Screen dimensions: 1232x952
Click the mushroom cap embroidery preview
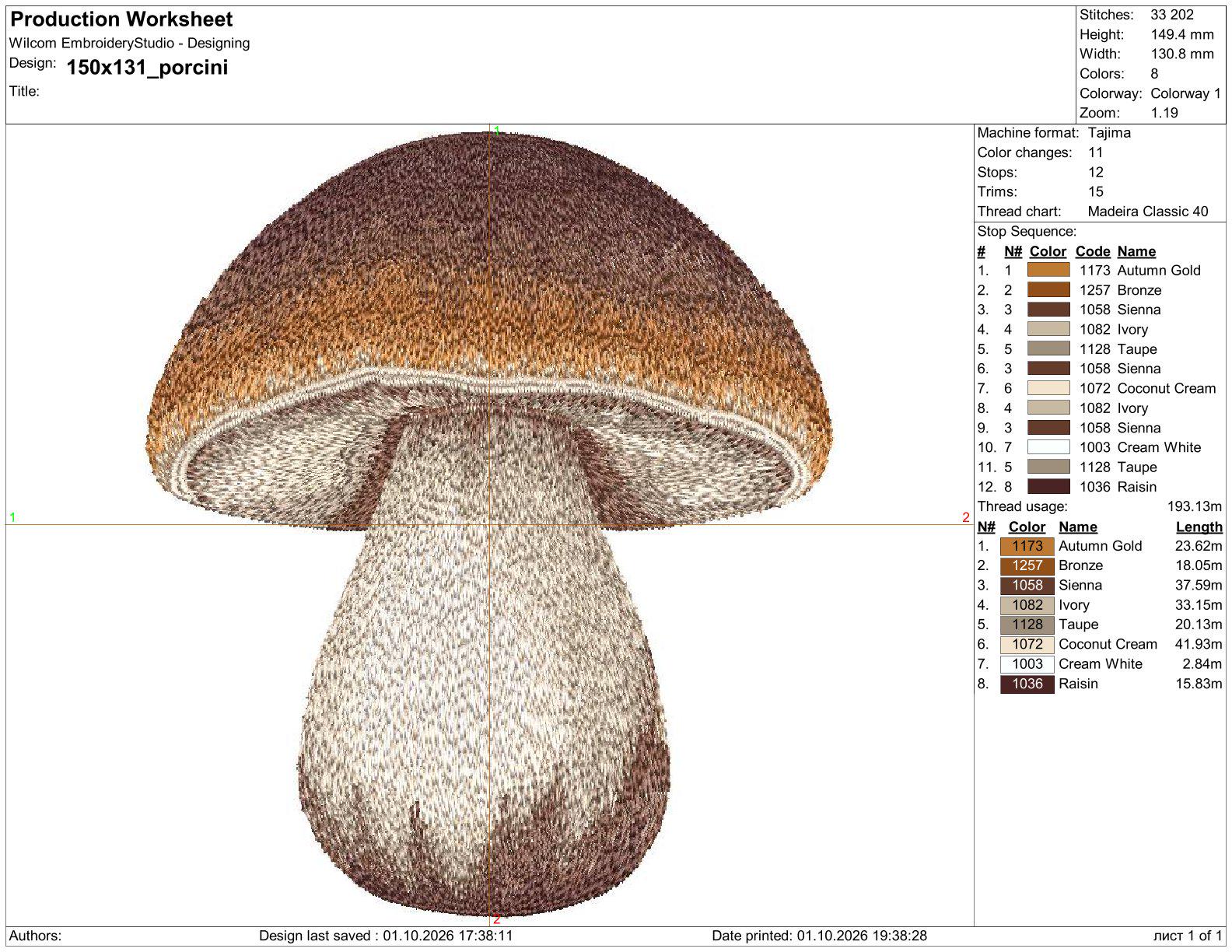[x=488, y=311]
